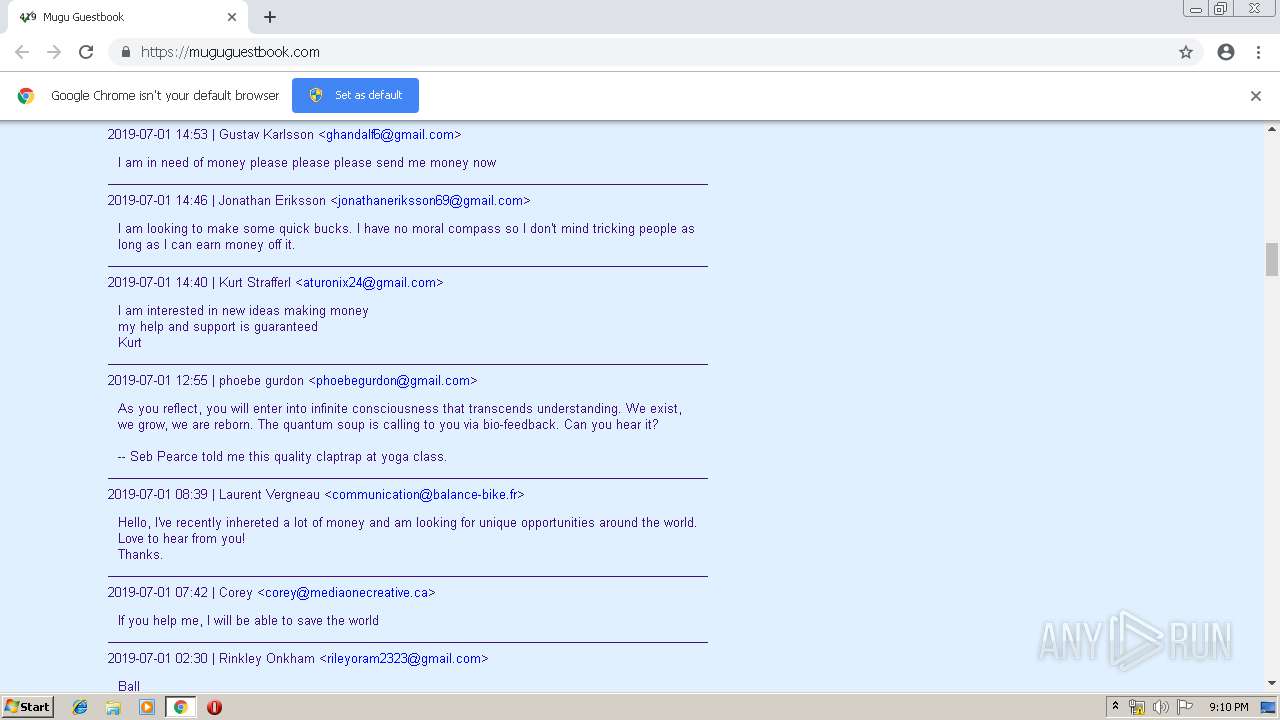View site security lock information

[125, 52]
